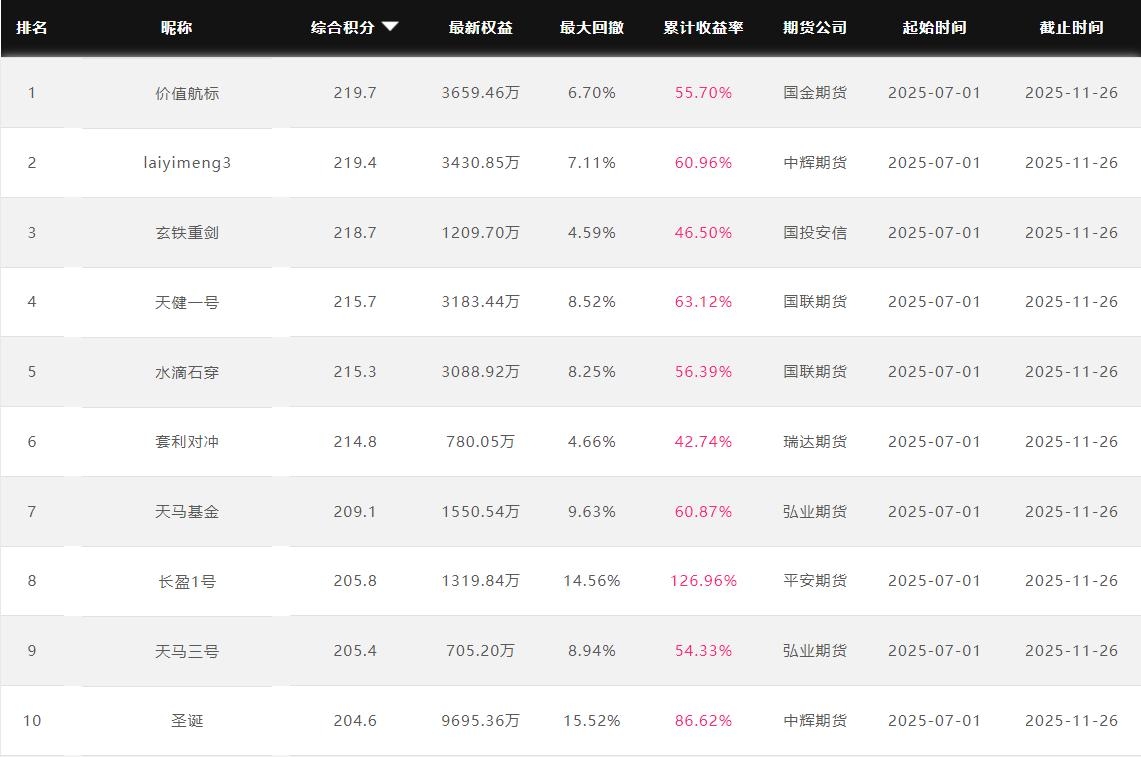Open 套利对冲 trader page

(187, 441)
